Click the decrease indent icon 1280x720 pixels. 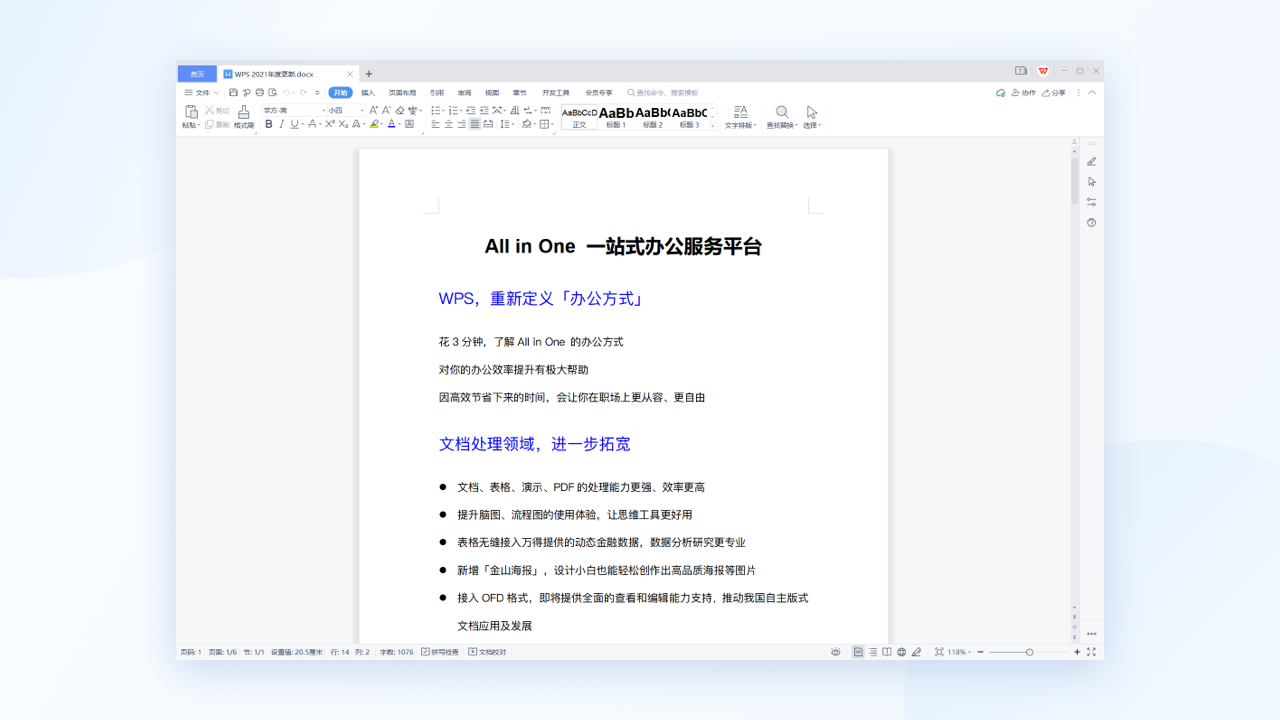(x=470, y=110)
